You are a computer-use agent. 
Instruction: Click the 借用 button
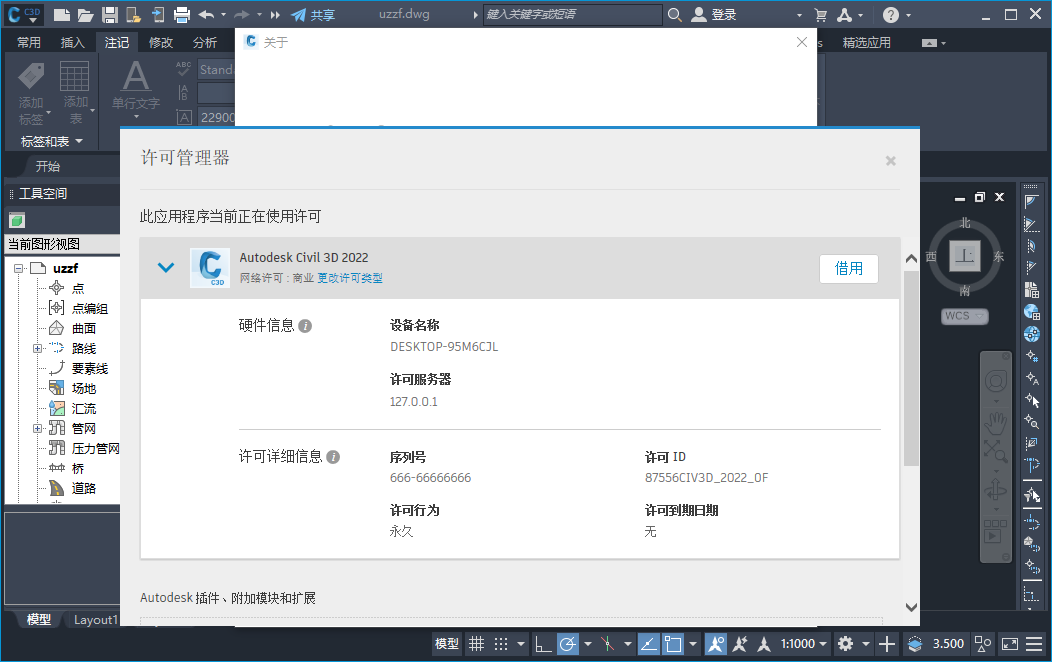tap(848, 268)
